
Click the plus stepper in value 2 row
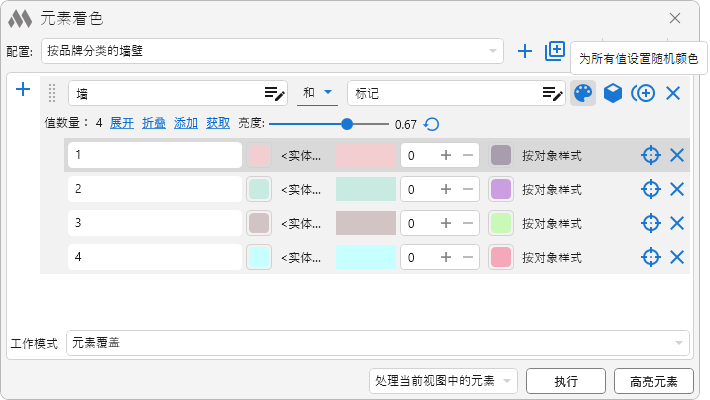[446, 189]
